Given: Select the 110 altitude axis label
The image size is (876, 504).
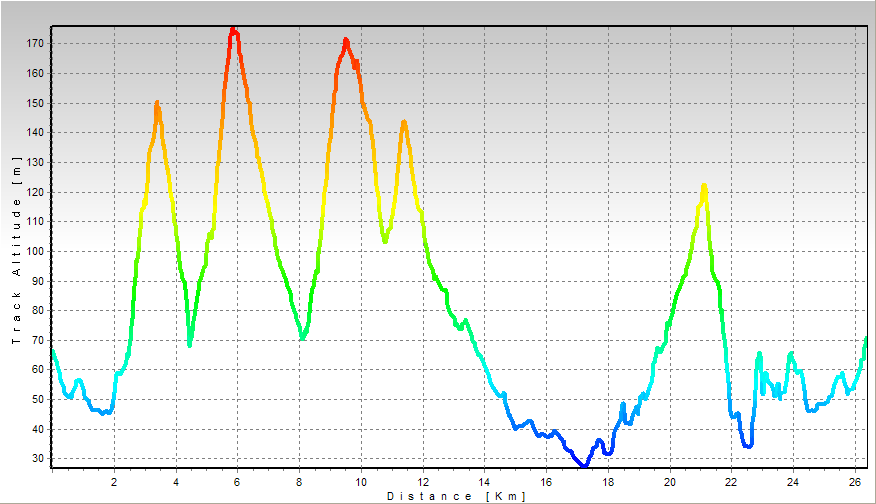Looking at the screenshot, I should pyautogui.click(x=35, y=221).
